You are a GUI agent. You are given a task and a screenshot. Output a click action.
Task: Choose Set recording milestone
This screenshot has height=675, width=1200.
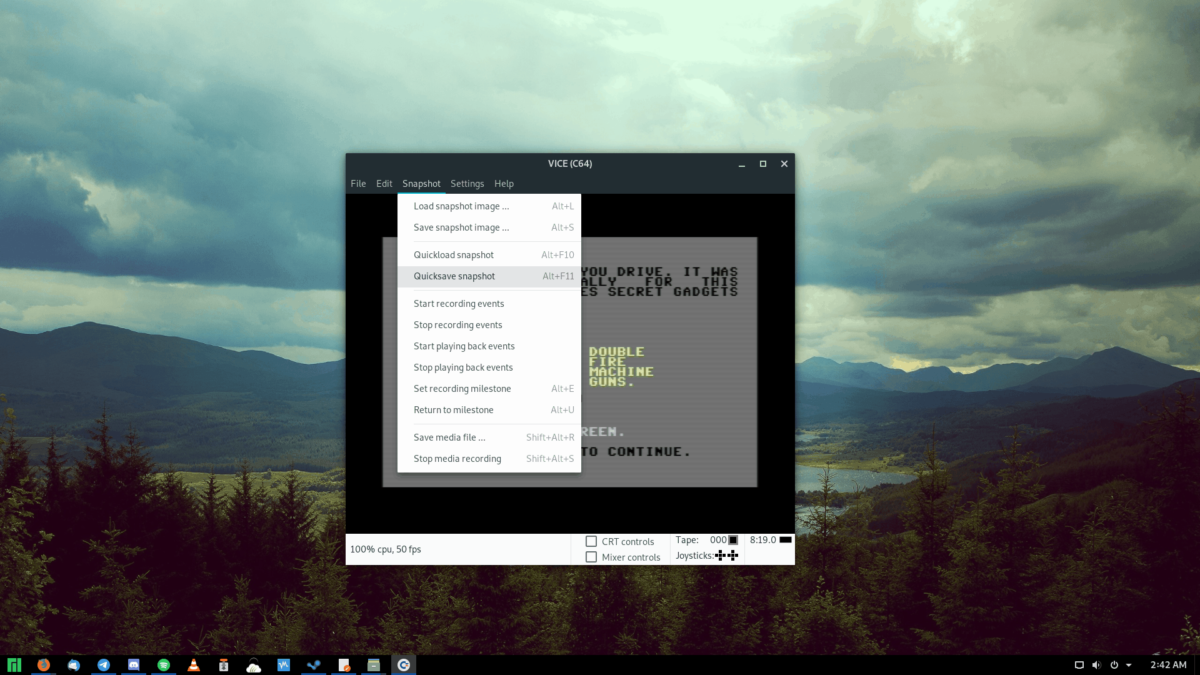pos(489,388)
